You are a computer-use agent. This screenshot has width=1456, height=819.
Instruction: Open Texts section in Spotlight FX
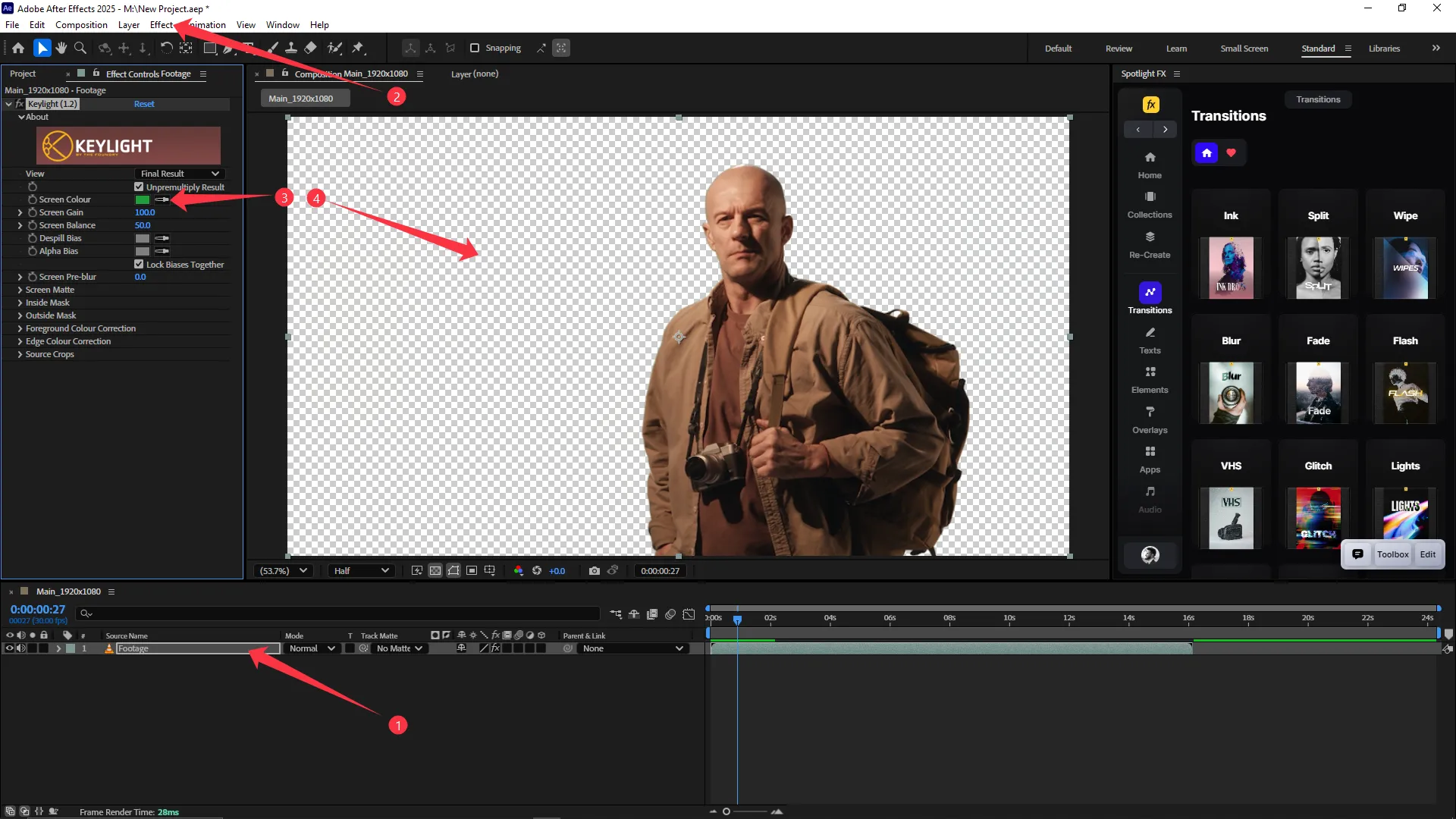[x=1150, y=340]
